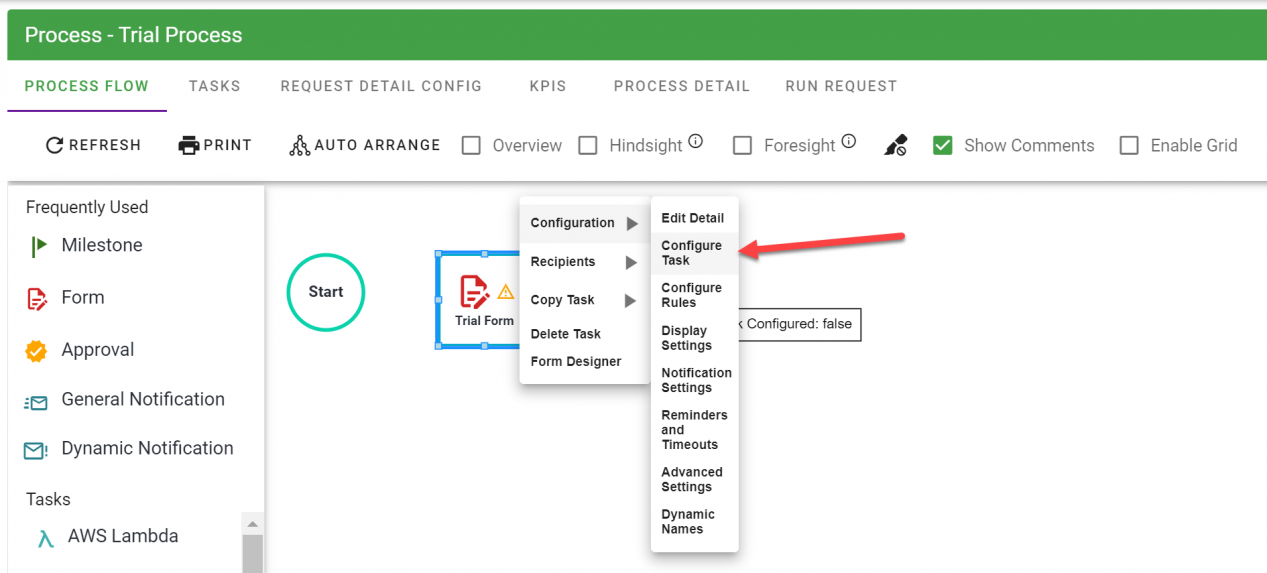The width and height of the screenshot is (1267, 573).
Task: Select the red Form icon in sidebar
Action: coord(36,298)
